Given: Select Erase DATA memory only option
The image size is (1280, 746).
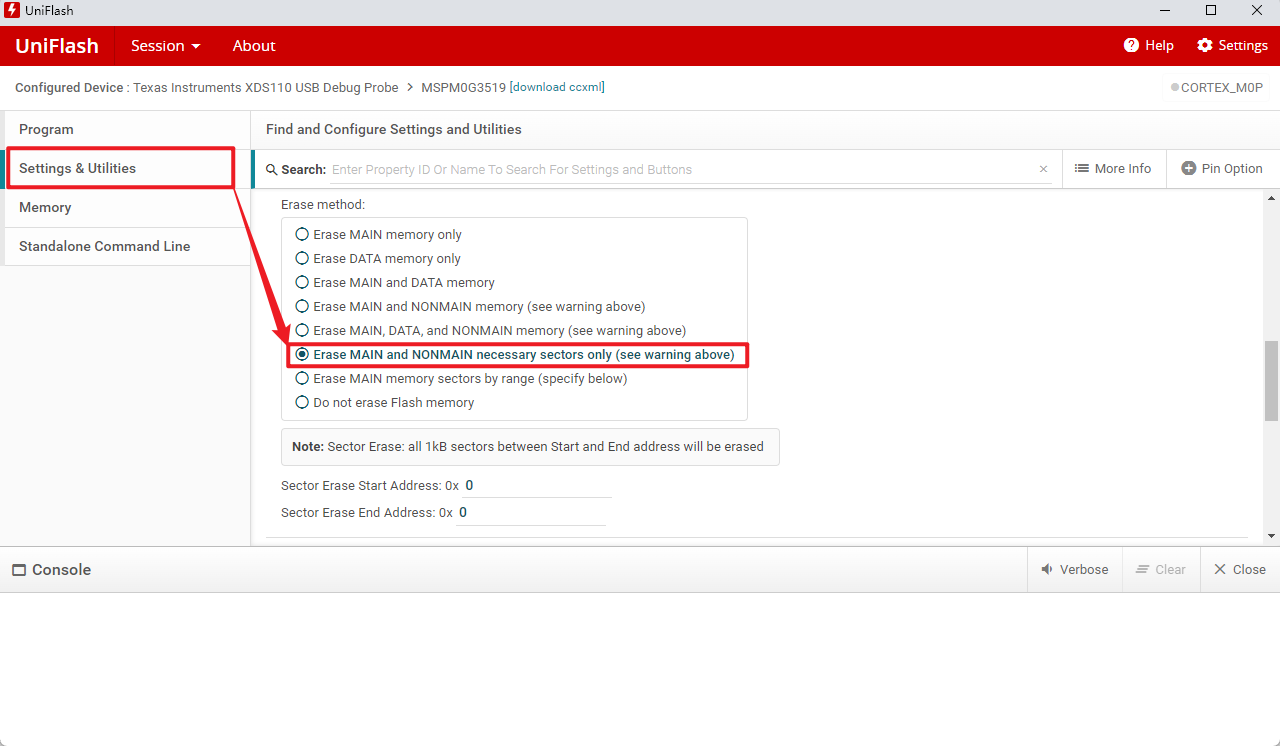Looking at the screenshot, I should (x=302, y=258).
